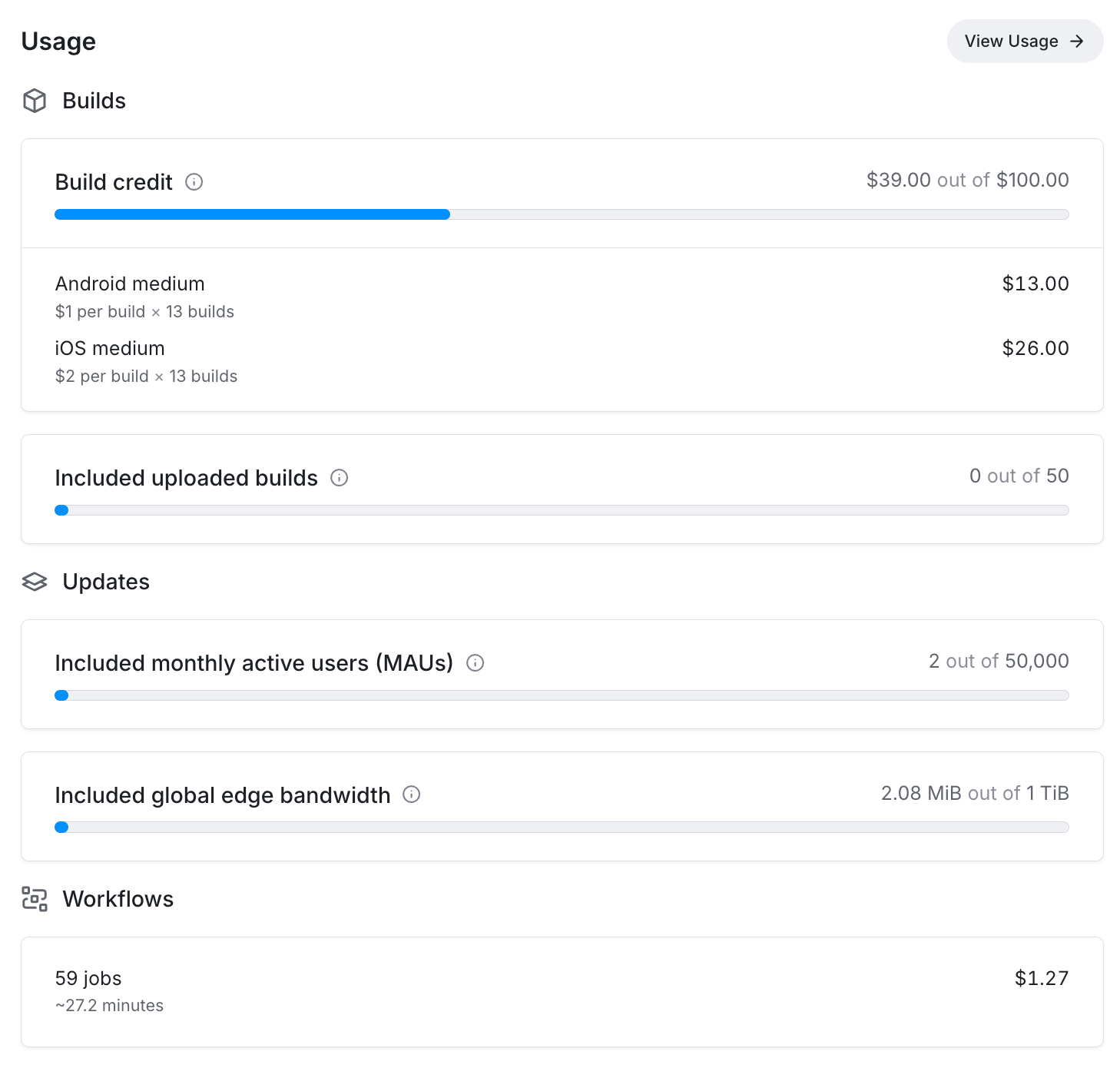Click the $39.00 out of $100.00 text

(x=967, y=181)
